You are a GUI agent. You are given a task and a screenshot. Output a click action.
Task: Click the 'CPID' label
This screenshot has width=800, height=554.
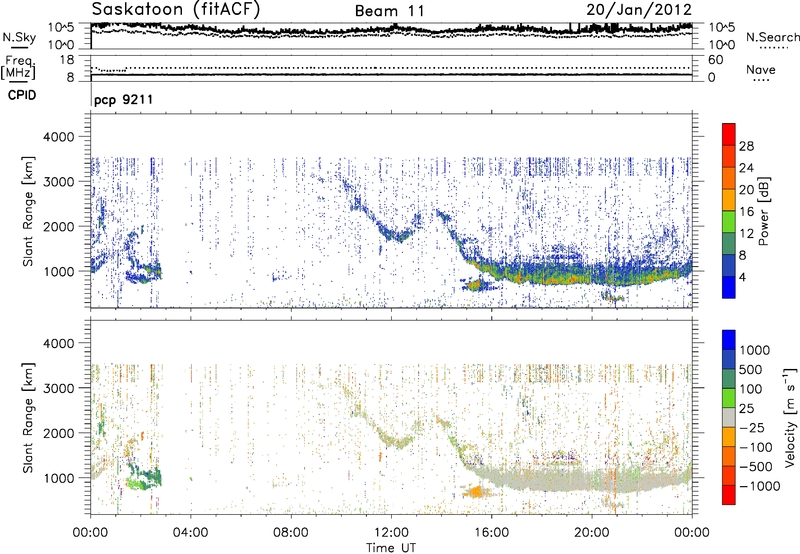tap(22, 95)
